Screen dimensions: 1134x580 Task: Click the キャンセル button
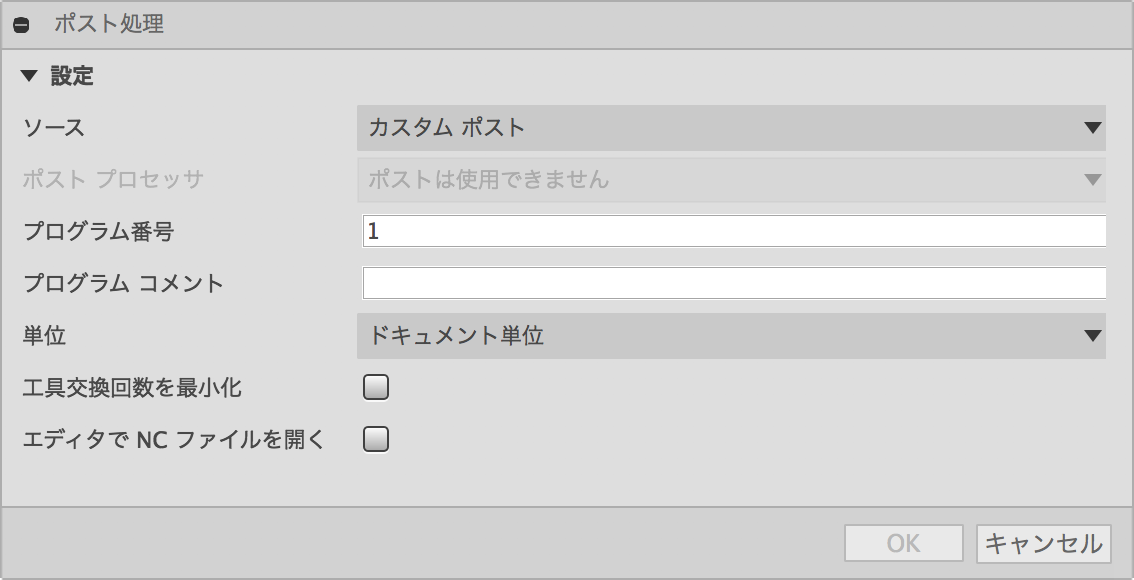click(1044, 543)
